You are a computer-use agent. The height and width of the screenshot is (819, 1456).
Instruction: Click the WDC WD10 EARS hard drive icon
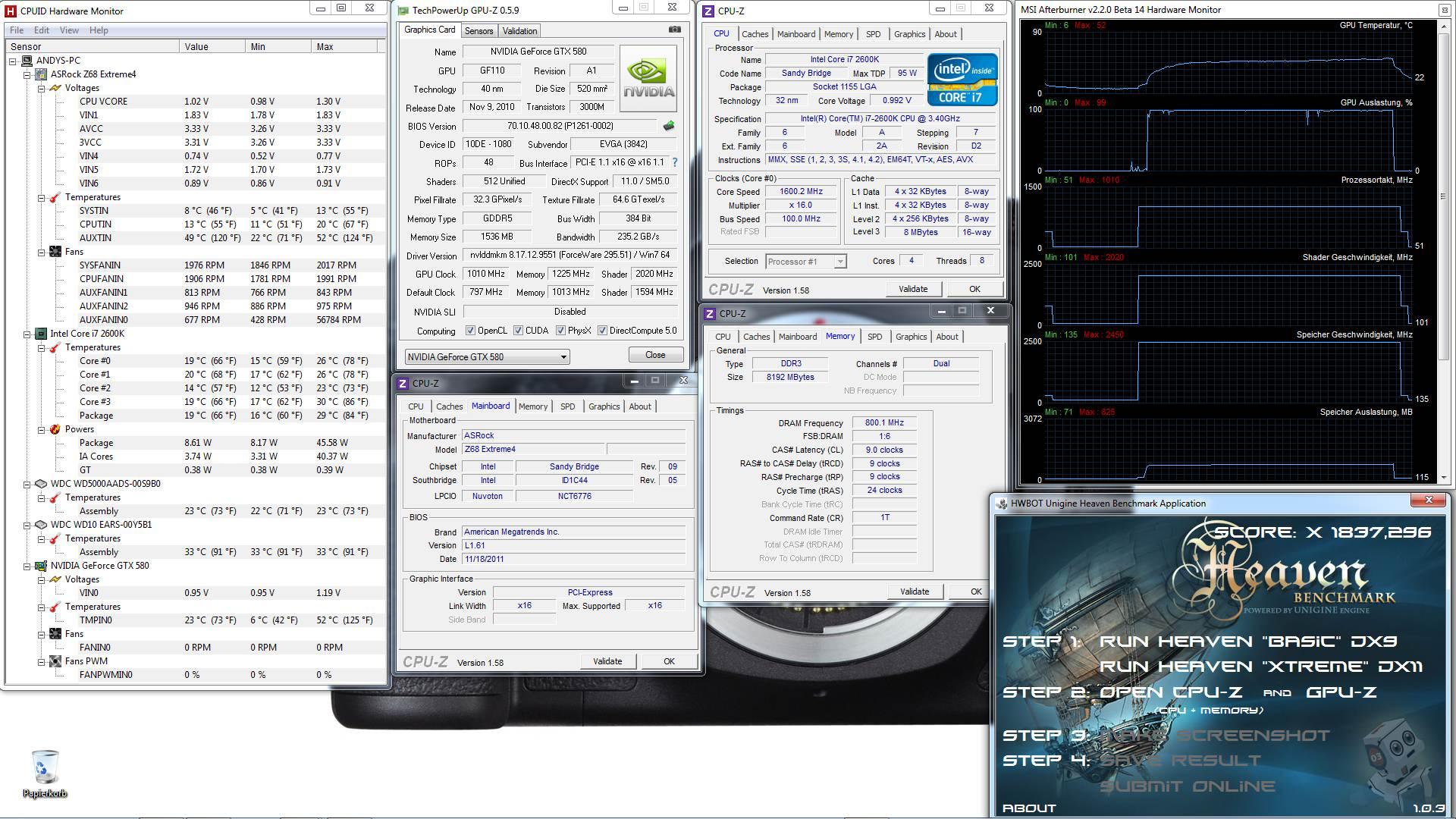point(42,525)
